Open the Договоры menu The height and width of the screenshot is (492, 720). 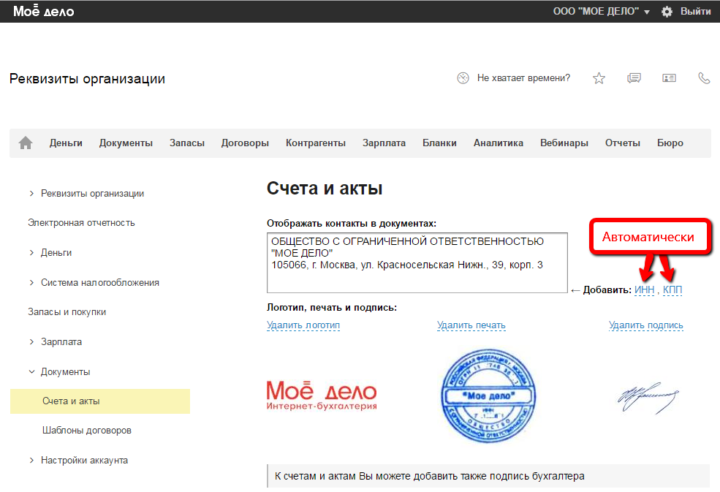tap(245, 143)
